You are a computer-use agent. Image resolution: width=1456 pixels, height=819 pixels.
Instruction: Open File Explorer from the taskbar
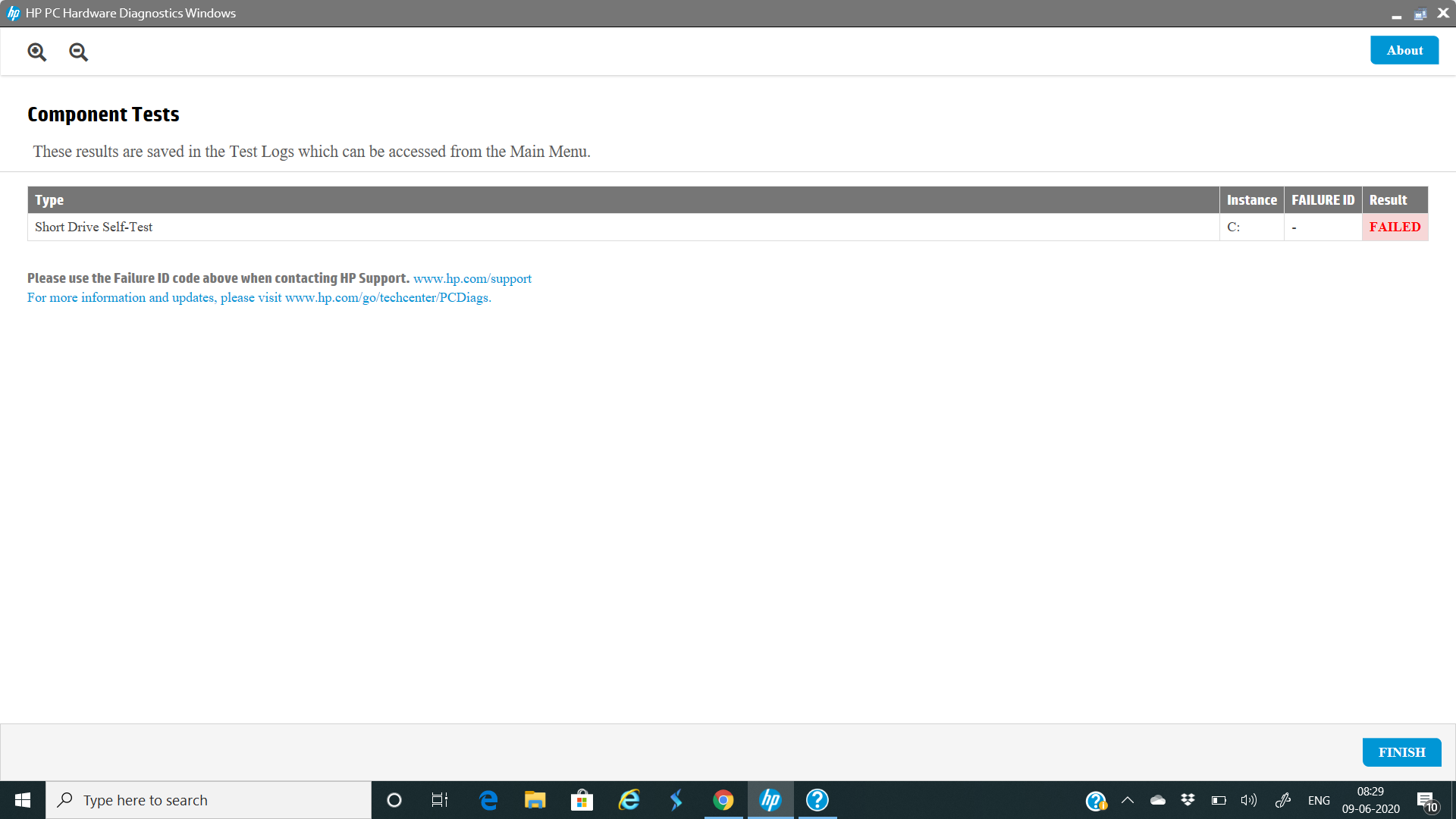pyautogui.click(x=535, y=800)
